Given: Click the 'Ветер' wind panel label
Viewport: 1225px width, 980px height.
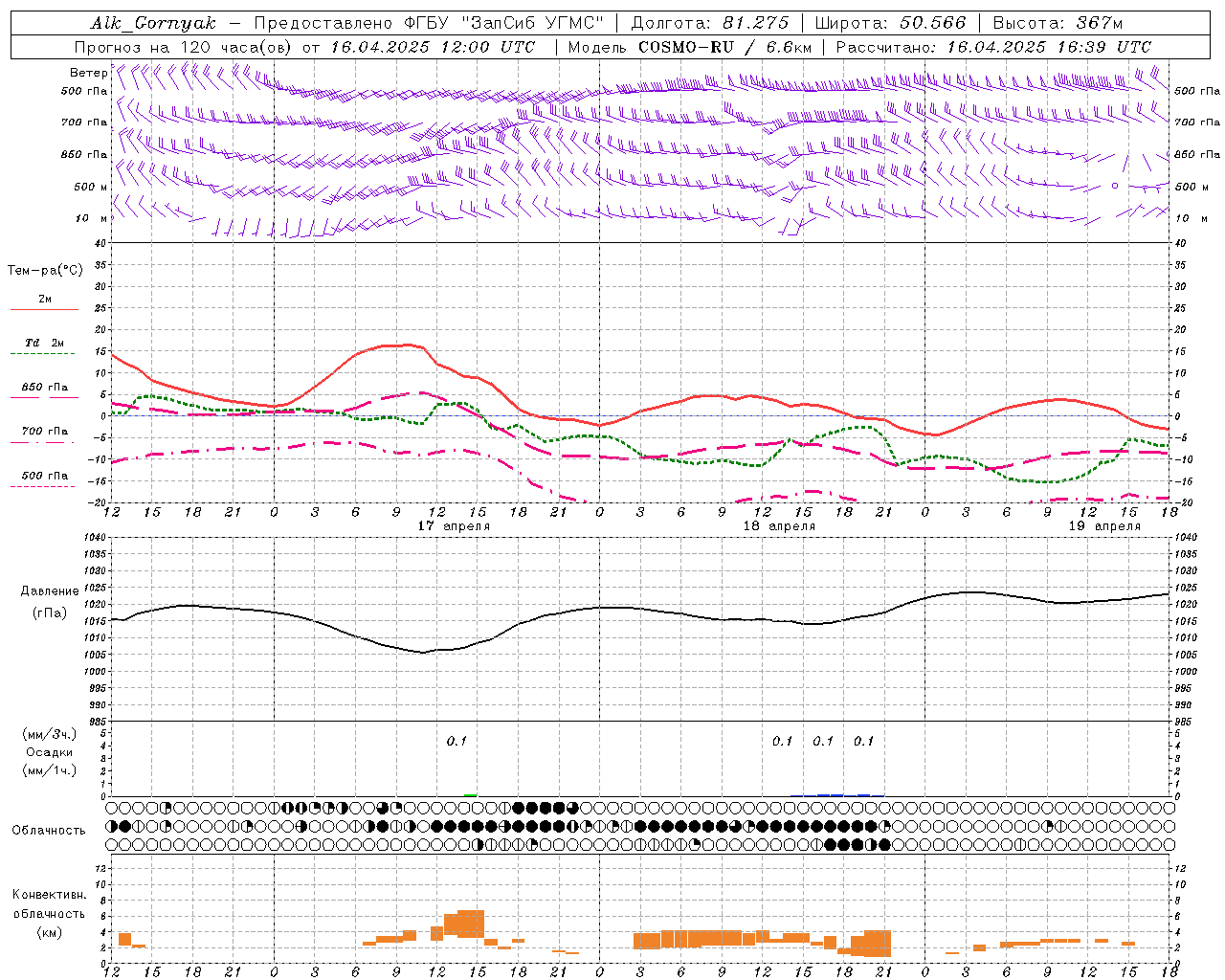Looking at the screenshot, I should click(x=88, y=73).
